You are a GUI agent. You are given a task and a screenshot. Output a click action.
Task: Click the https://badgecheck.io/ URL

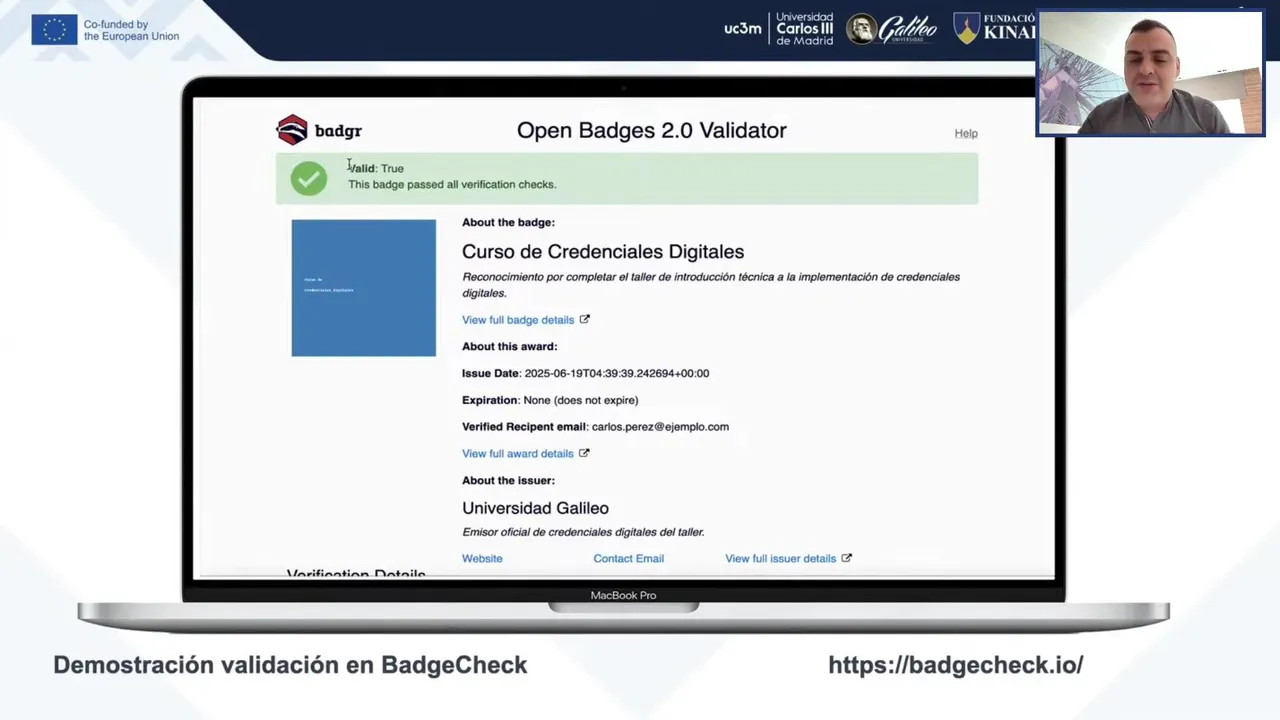point(956,665)
